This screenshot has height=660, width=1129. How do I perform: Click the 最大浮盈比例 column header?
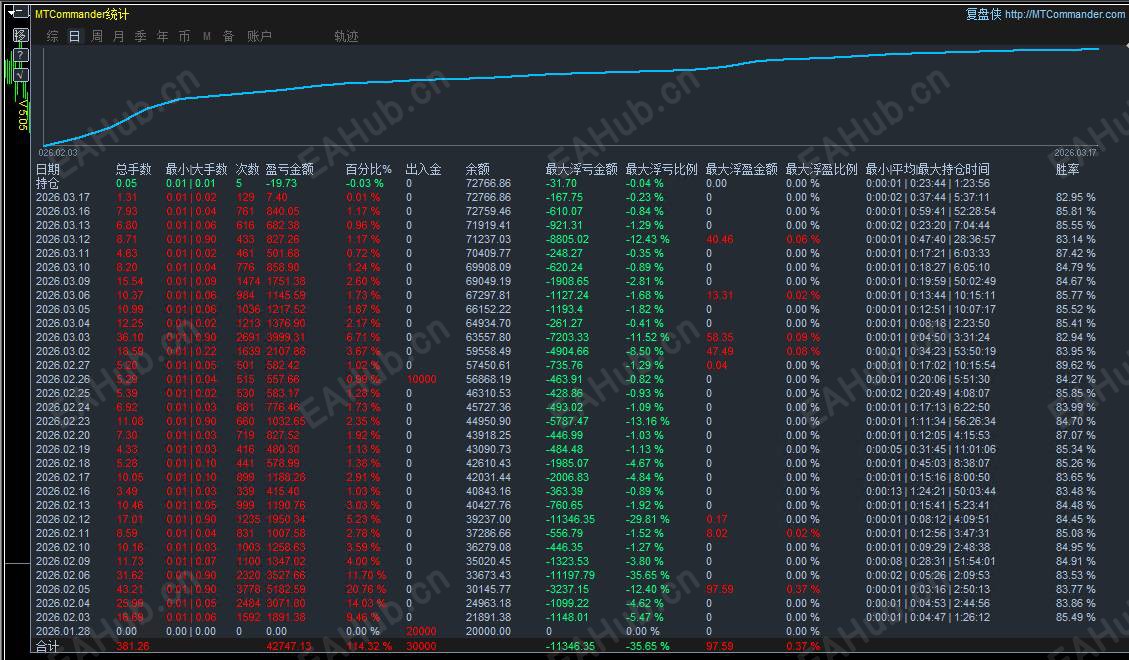tap(822, 169)
